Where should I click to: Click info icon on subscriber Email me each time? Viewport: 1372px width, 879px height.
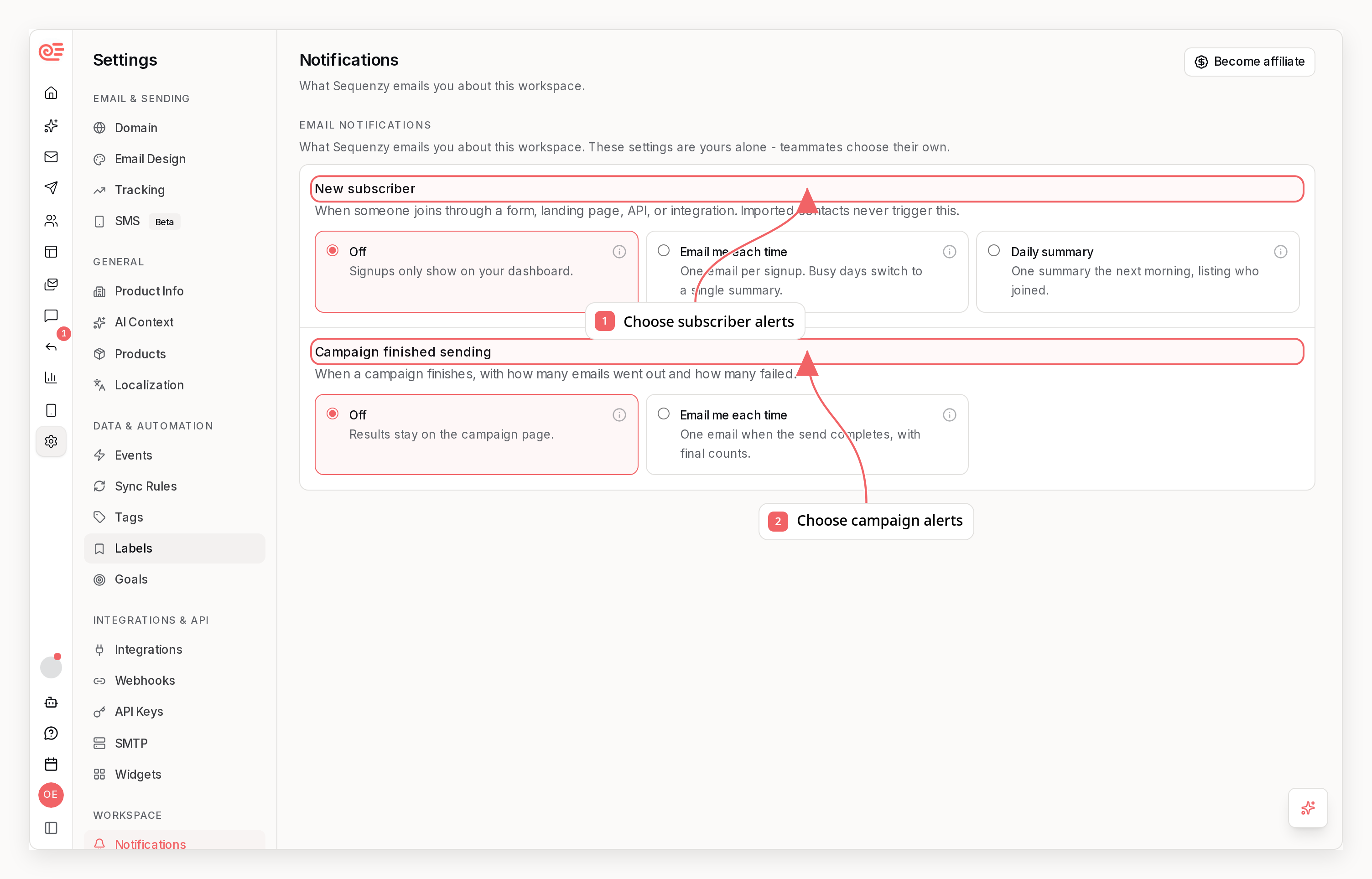pos(950,252)
